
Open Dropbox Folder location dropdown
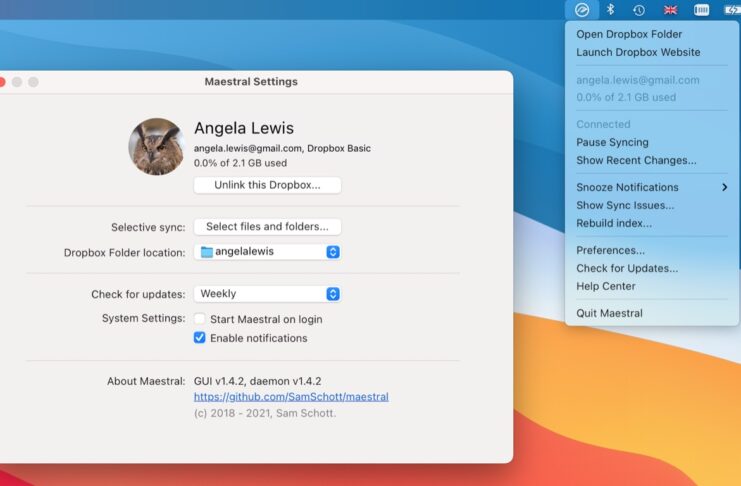(x=267, y=252)
